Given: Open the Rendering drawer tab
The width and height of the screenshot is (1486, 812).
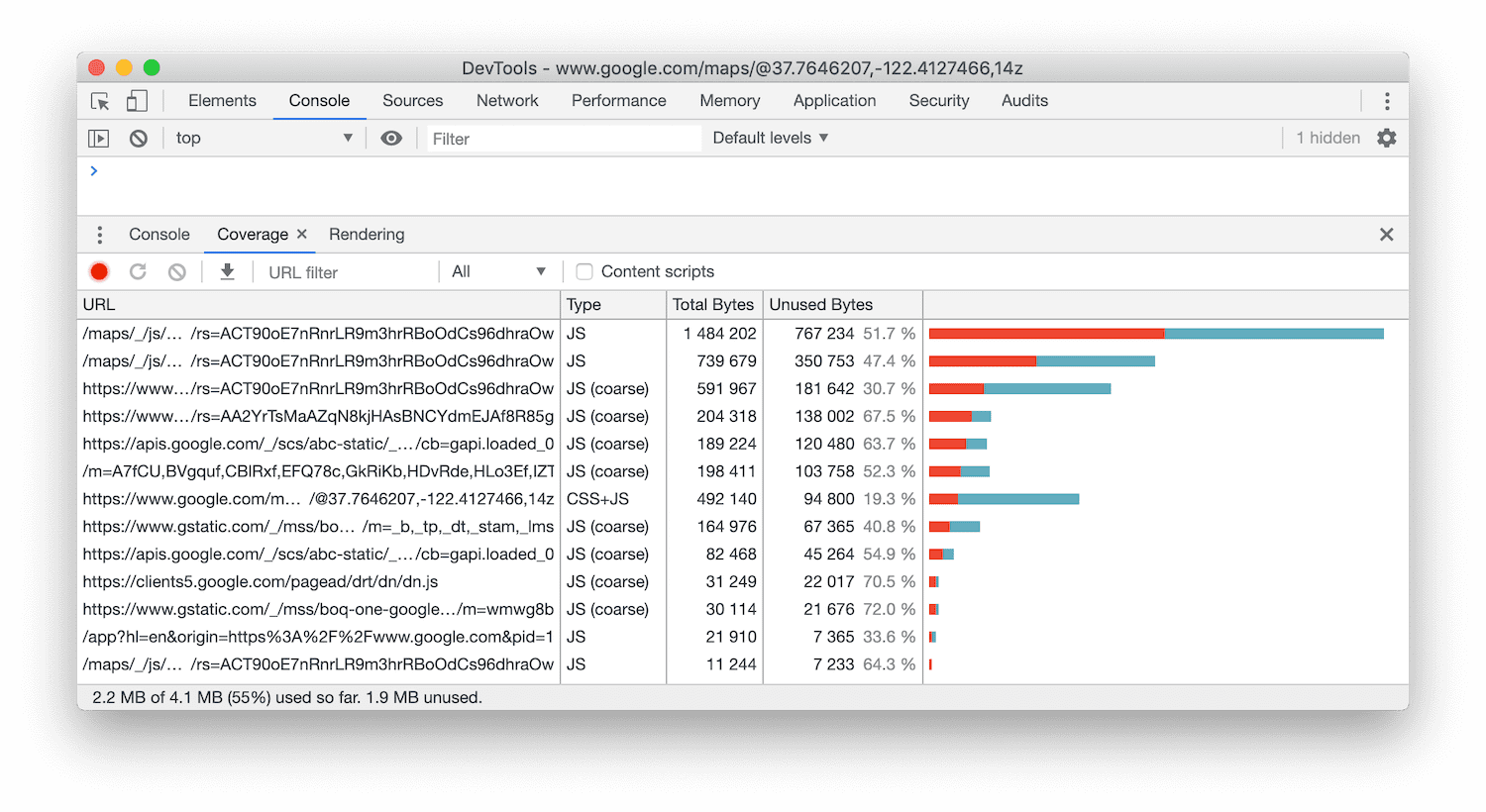Looking at the screenshot, I should coord(367,235).
